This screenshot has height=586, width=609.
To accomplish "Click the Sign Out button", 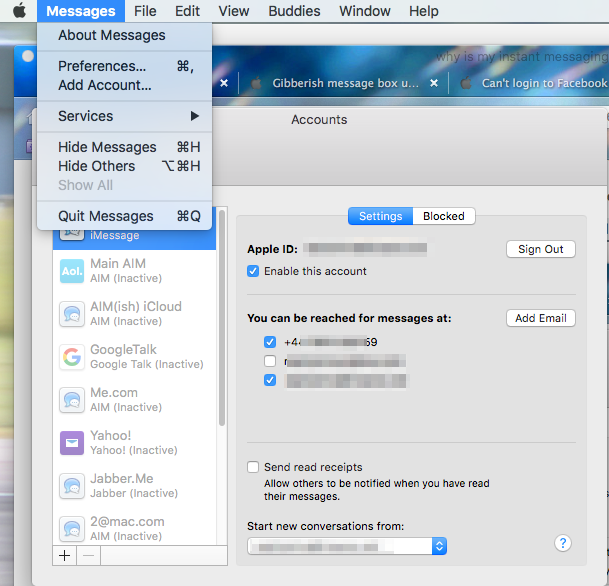I will coord(541,249).
